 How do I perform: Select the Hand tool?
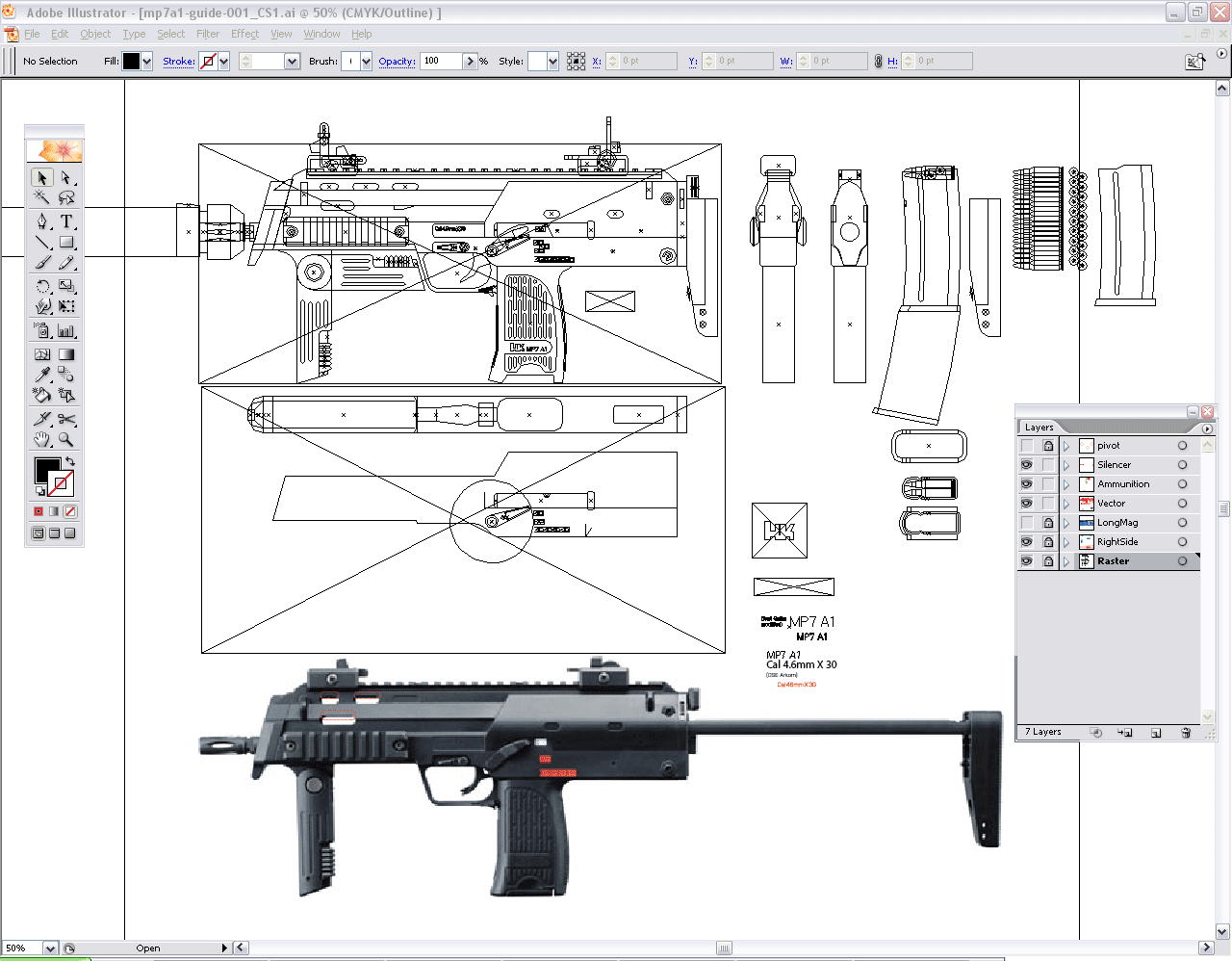(42, 439)
